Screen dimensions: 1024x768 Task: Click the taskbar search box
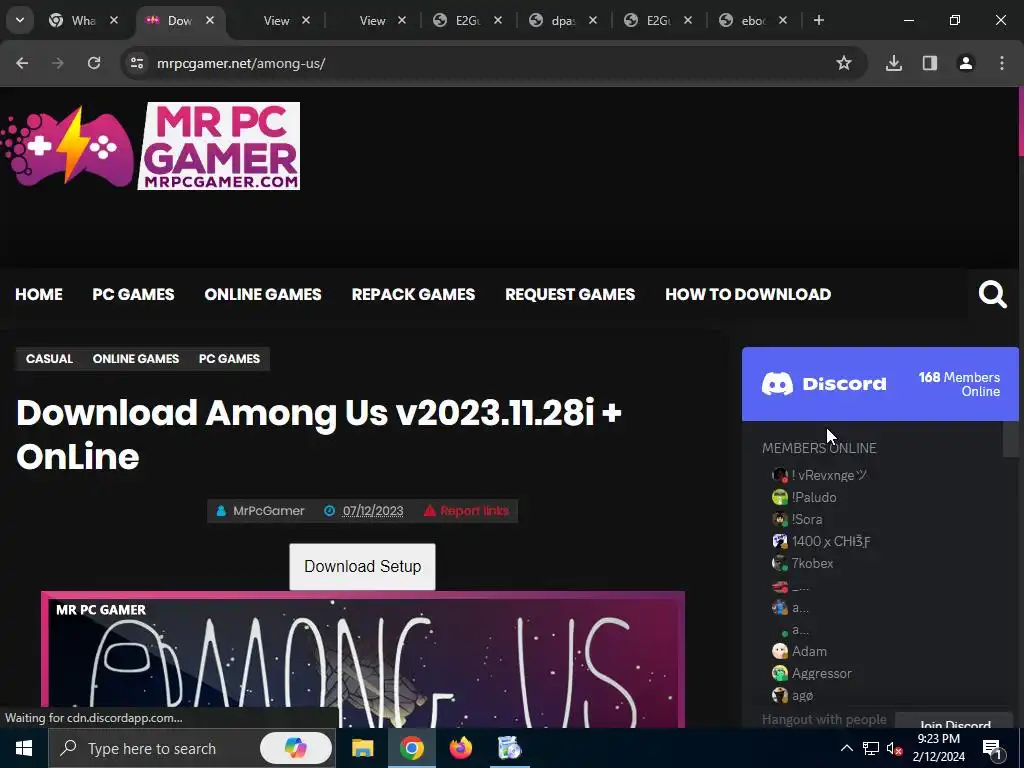tap(191, 748)
